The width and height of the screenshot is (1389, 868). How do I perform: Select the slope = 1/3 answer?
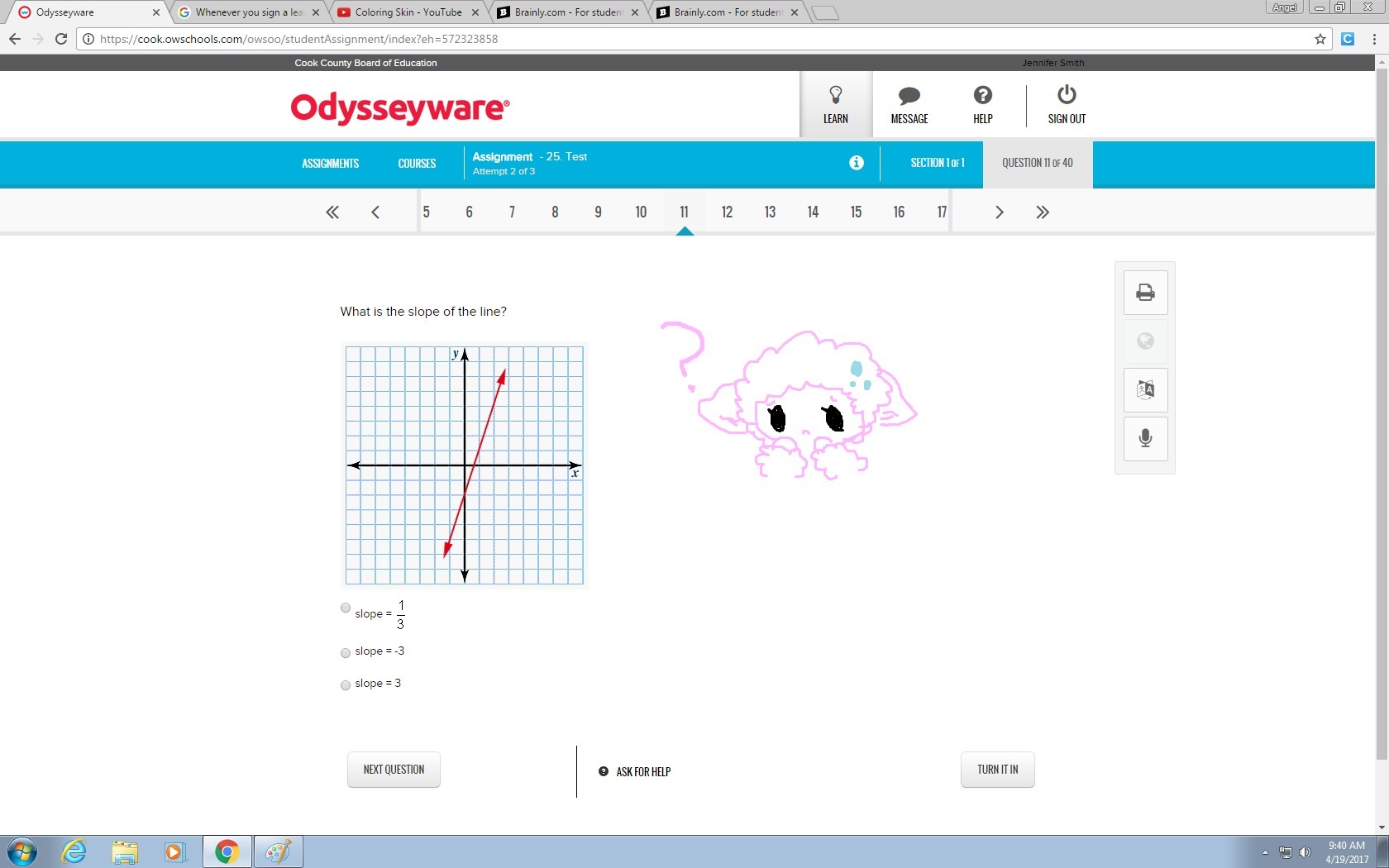click(x=346, y=608)
